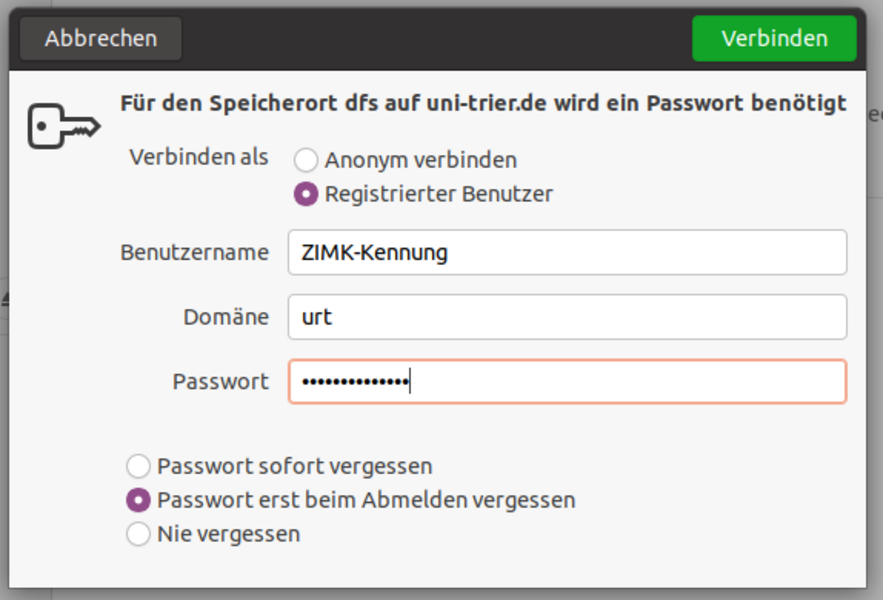The height and width of the screenshot is (600, 883).
Task: Click the green Verbinden button
Action: point(774,38)
